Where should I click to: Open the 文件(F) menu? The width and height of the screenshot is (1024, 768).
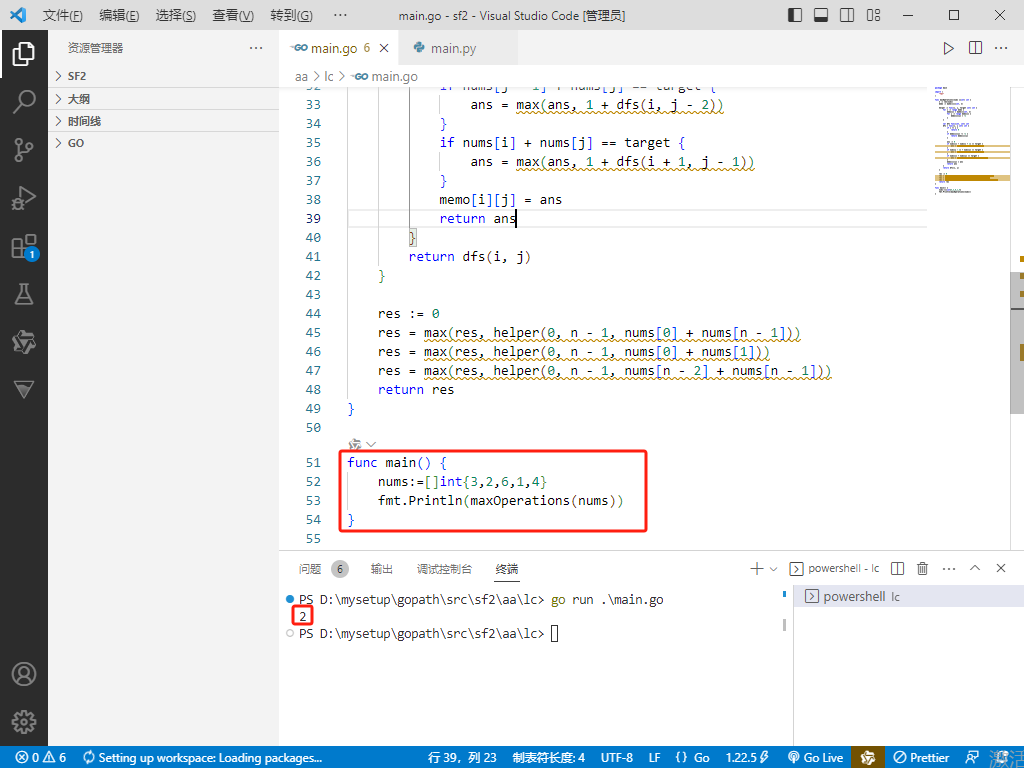63,15
